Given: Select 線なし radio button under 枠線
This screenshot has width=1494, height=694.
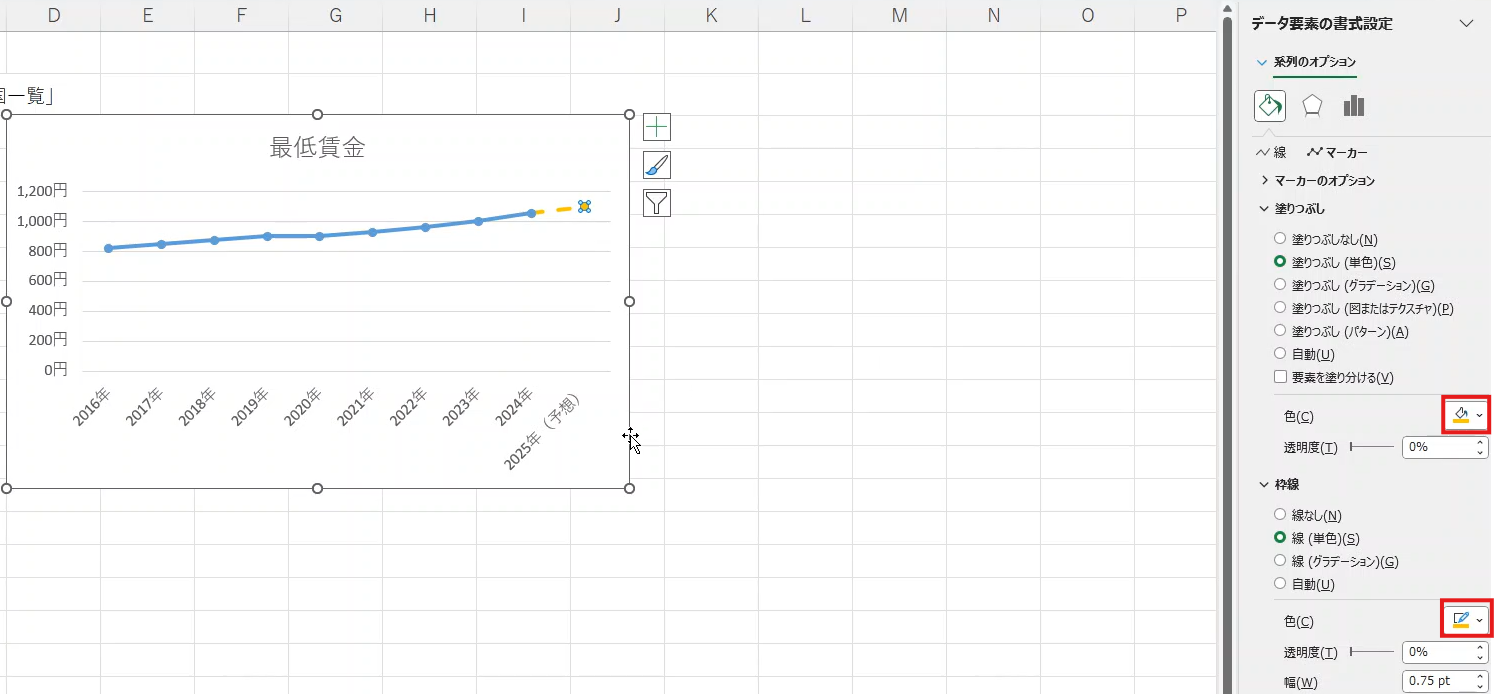Looking at the screenshot, I should pyautogui.click(x=1280, y=515).
